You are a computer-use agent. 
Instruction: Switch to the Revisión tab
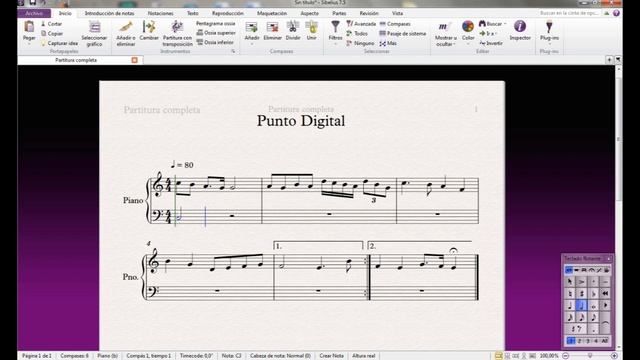[369, 13]
